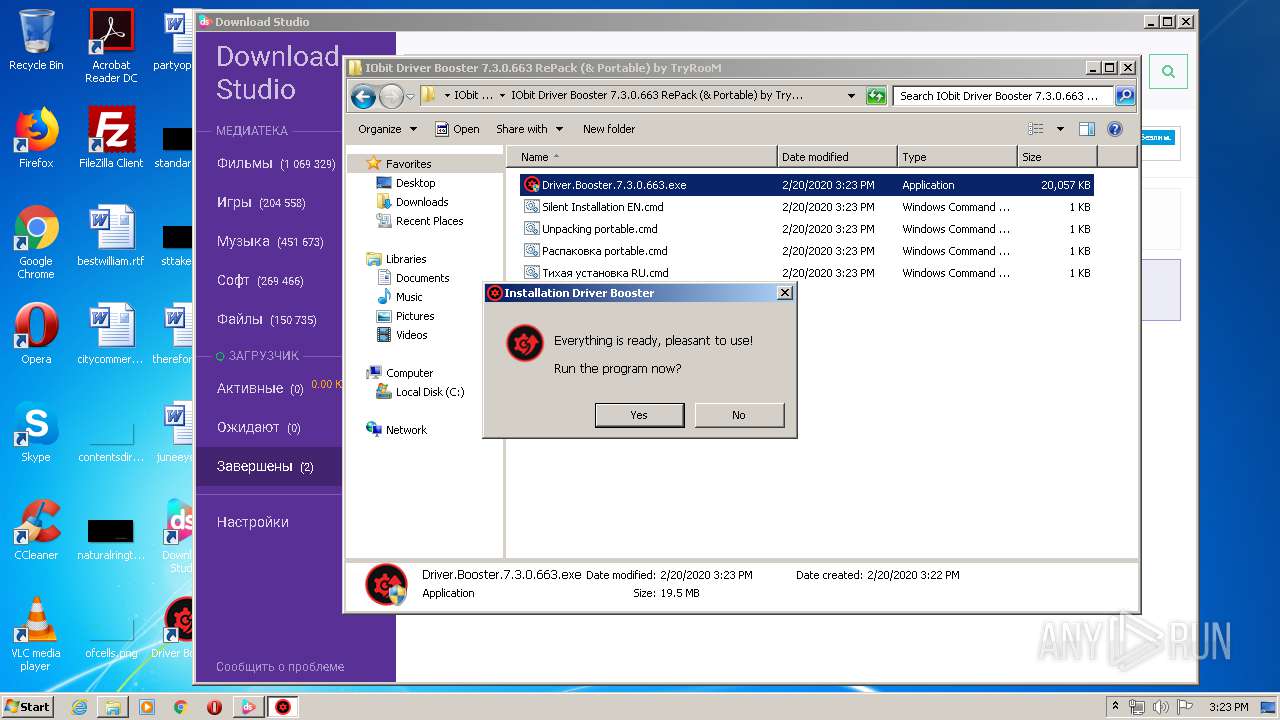Show Завершены downloads in Download Studio
Screen dimensions: 1280x720
(x=265, y=466)
